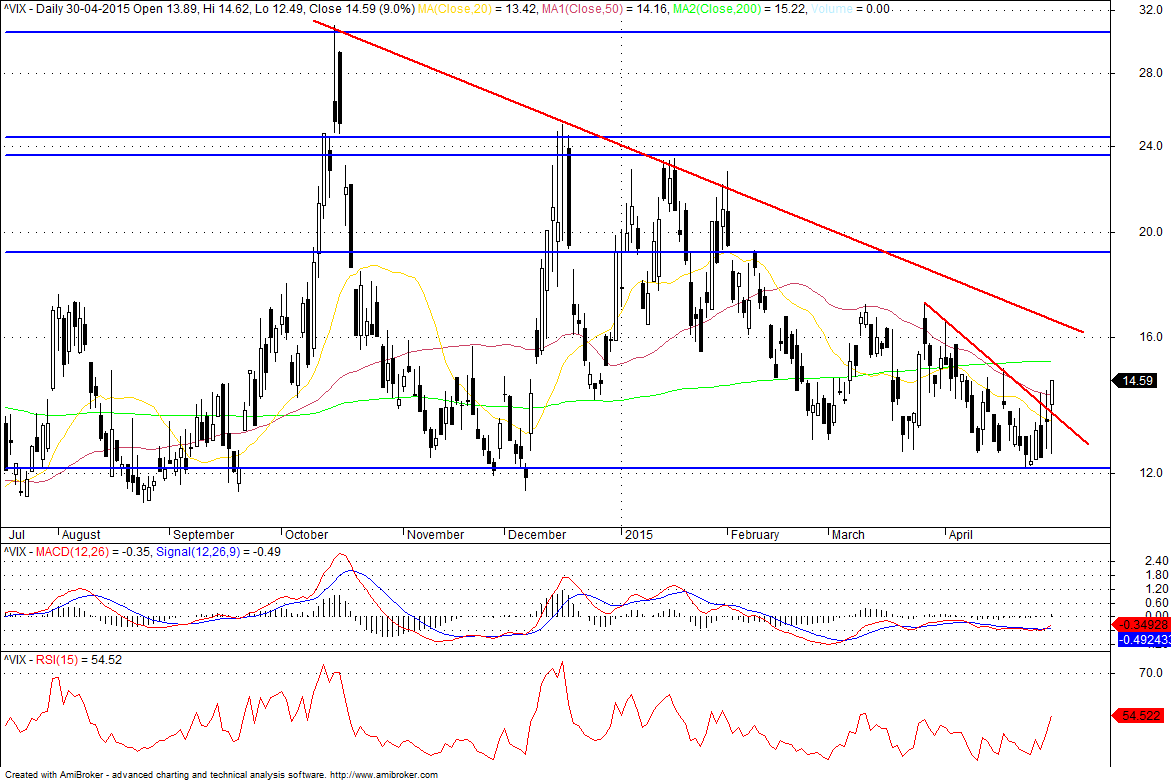Click the 20.0 price axis label
This screenshot has width=1171, height=781.
(1151, 231)
